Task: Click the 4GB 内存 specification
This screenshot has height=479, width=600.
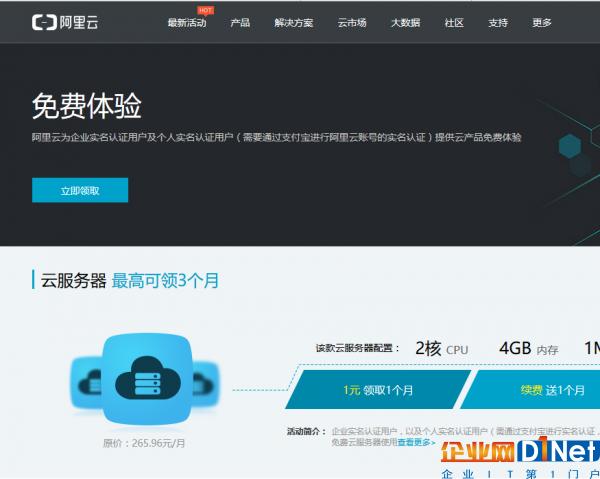Action: [528, 349]
